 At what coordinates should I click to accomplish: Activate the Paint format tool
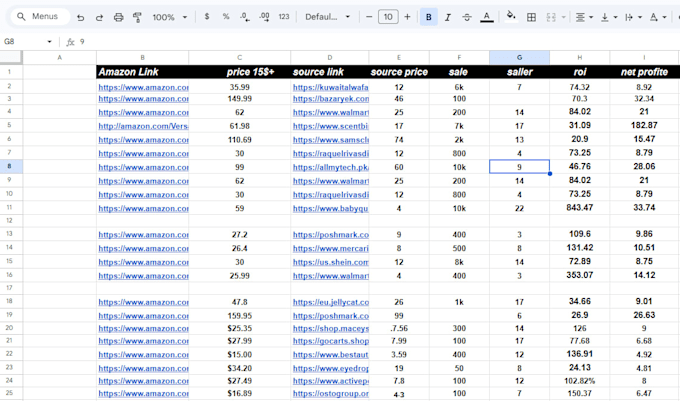pyautogui.click(x=137, y=17)
